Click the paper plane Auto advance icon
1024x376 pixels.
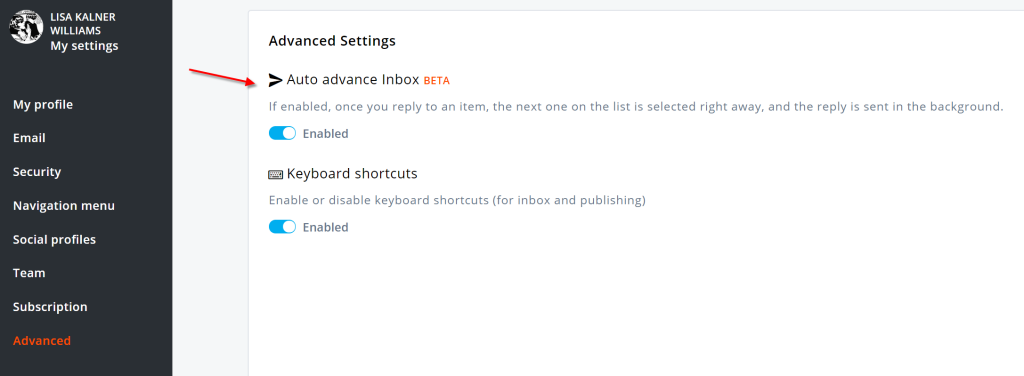click(x=276, y=80)
